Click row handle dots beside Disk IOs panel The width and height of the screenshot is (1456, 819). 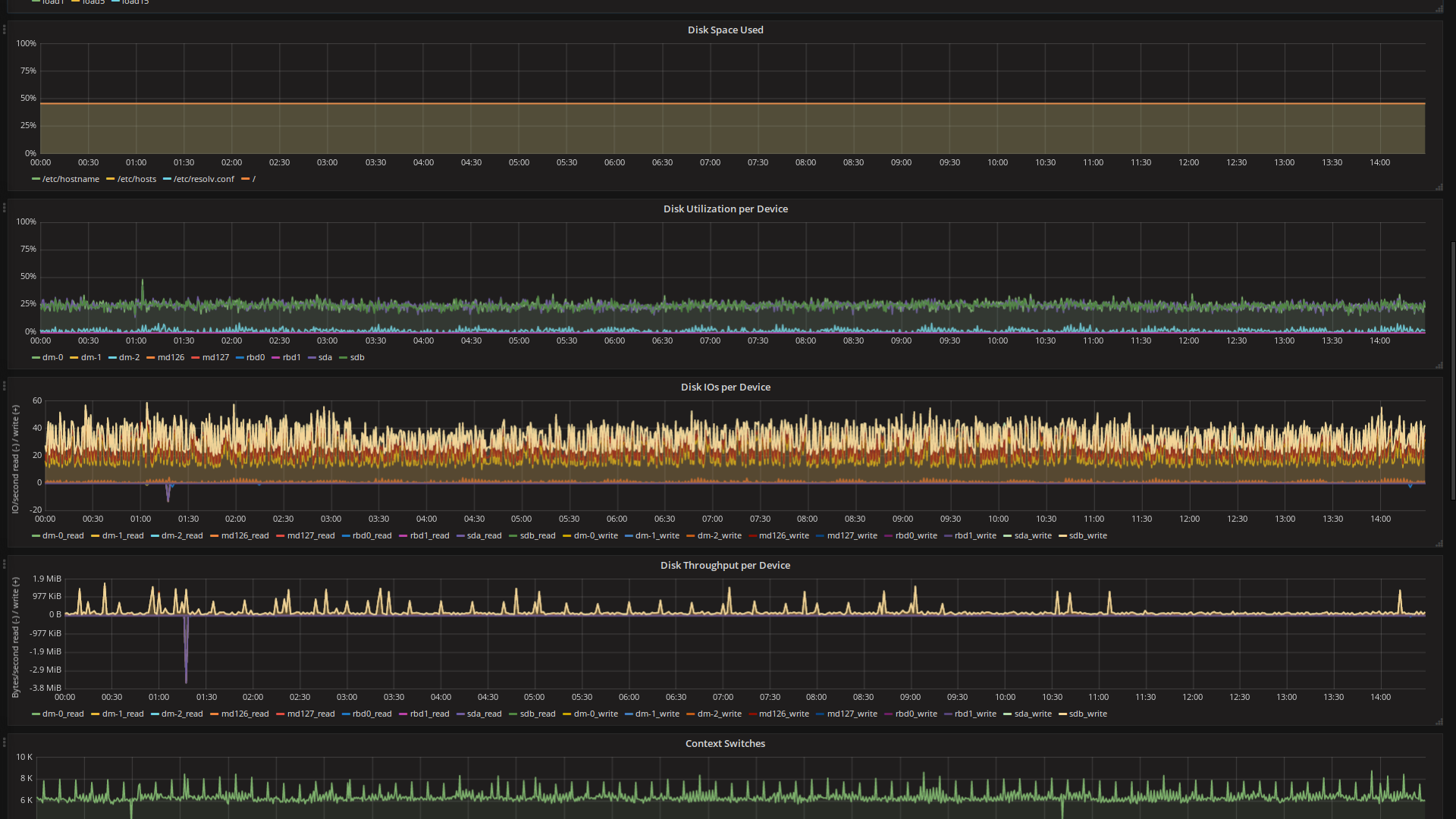click(x=5, y=386)
